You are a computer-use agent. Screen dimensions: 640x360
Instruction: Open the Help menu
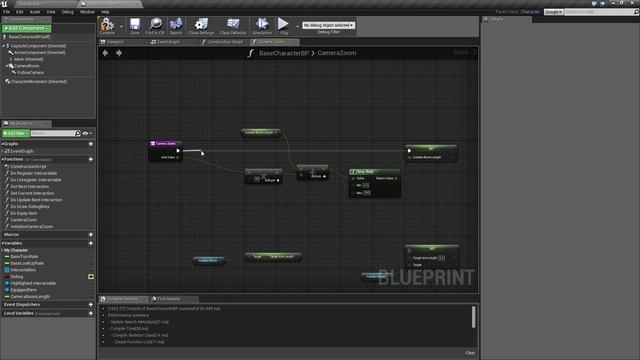[x=105, y=12]
